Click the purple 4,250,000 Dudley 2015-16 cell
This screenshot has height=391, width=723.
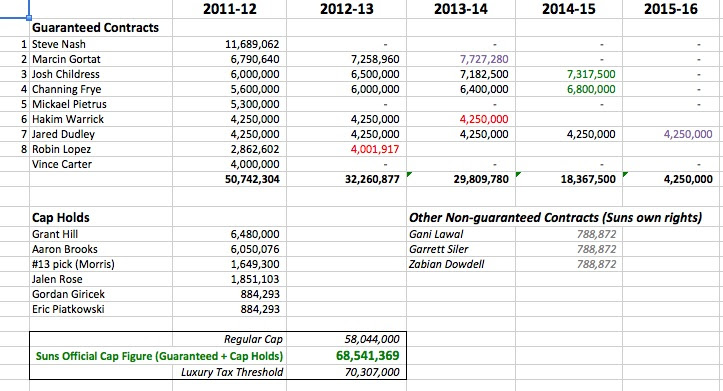click(671, 134)
